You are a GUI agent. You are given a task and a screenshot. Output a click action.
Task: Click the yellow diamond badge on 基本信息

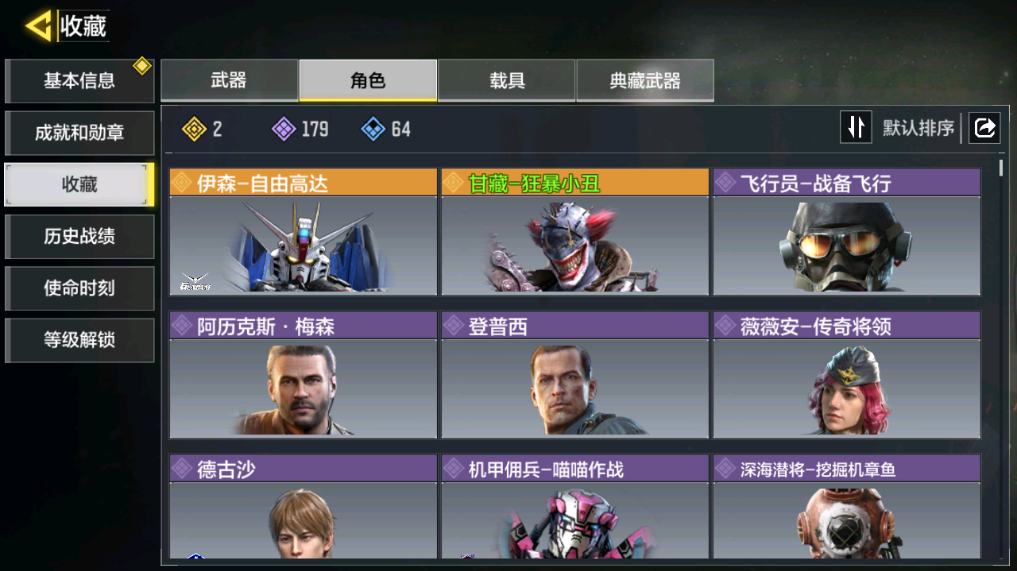pyautogui.click(x=142, y=66)
